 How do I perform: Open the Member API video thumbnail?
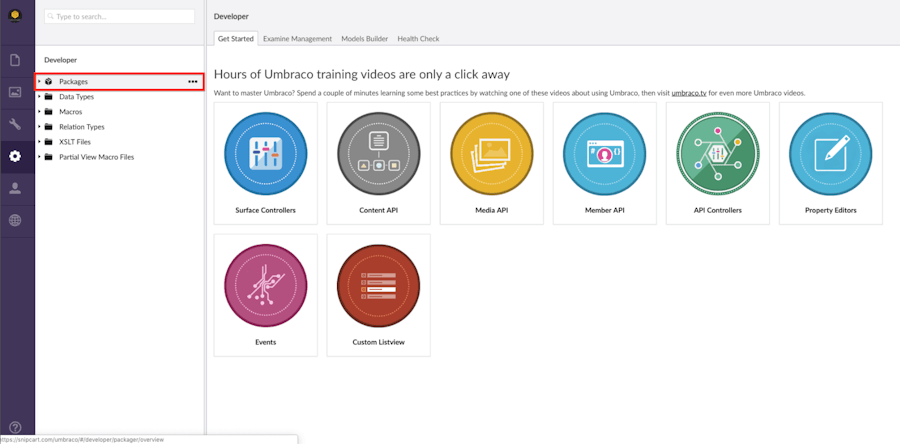(x=604, y=153)
